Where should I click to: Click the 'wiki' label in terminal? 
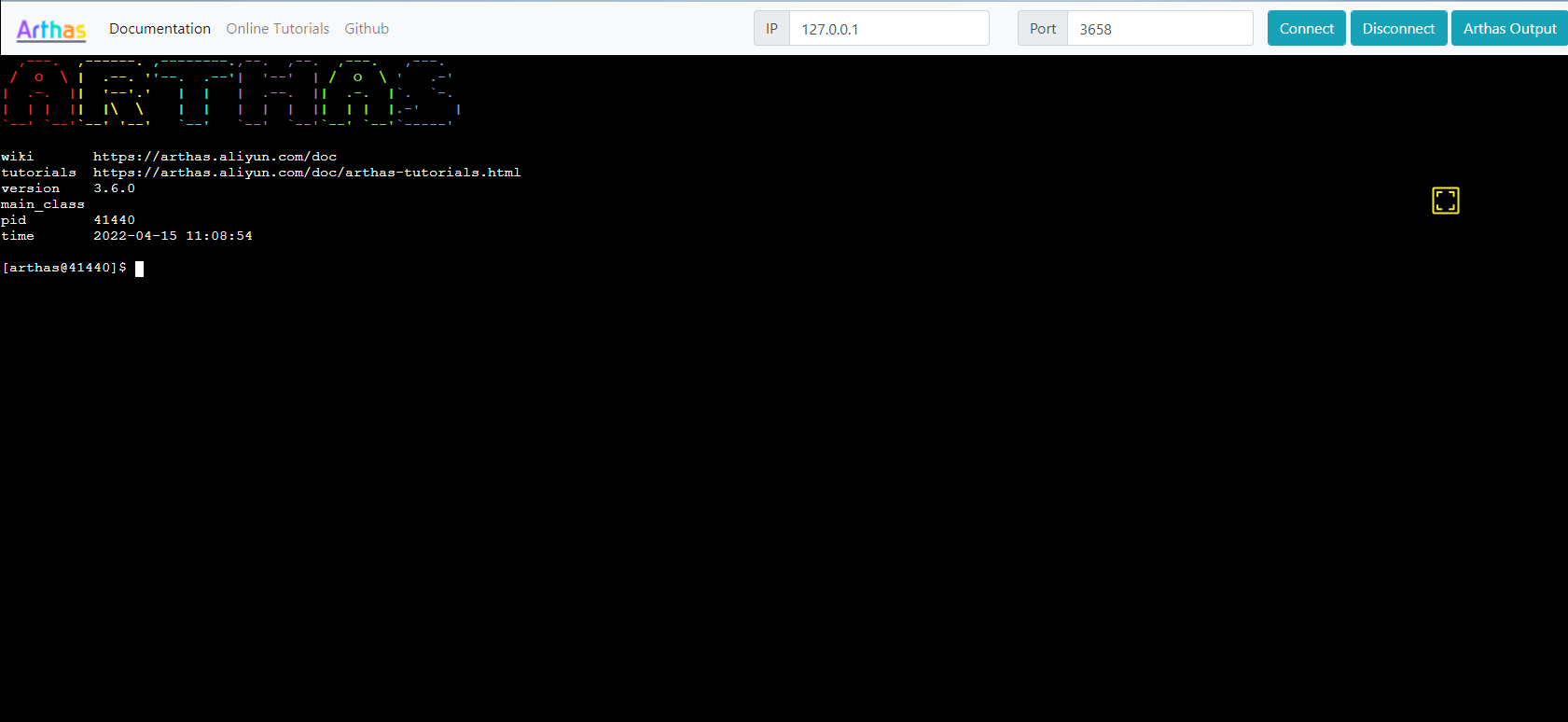coord(17,157)
